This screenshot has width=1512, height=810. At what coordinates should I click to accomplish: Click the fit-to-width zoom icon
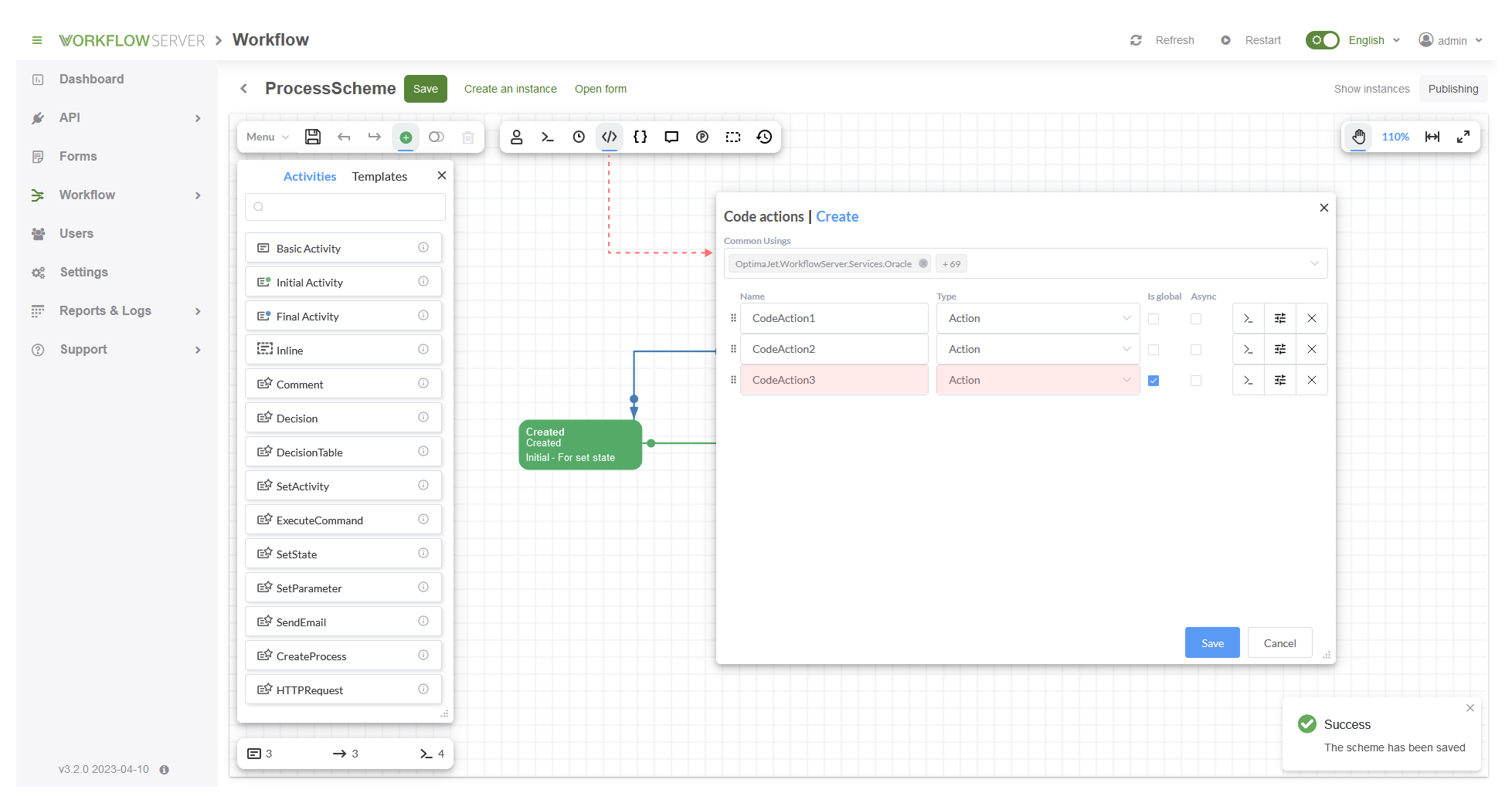(x=1432, y=137)
